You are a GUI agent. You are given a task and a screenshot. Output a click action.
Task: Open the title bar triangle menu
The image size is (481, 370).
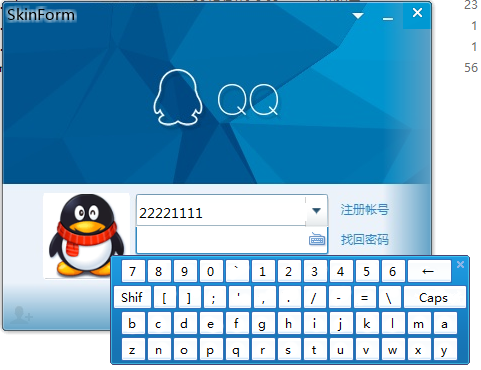point(358,15)
